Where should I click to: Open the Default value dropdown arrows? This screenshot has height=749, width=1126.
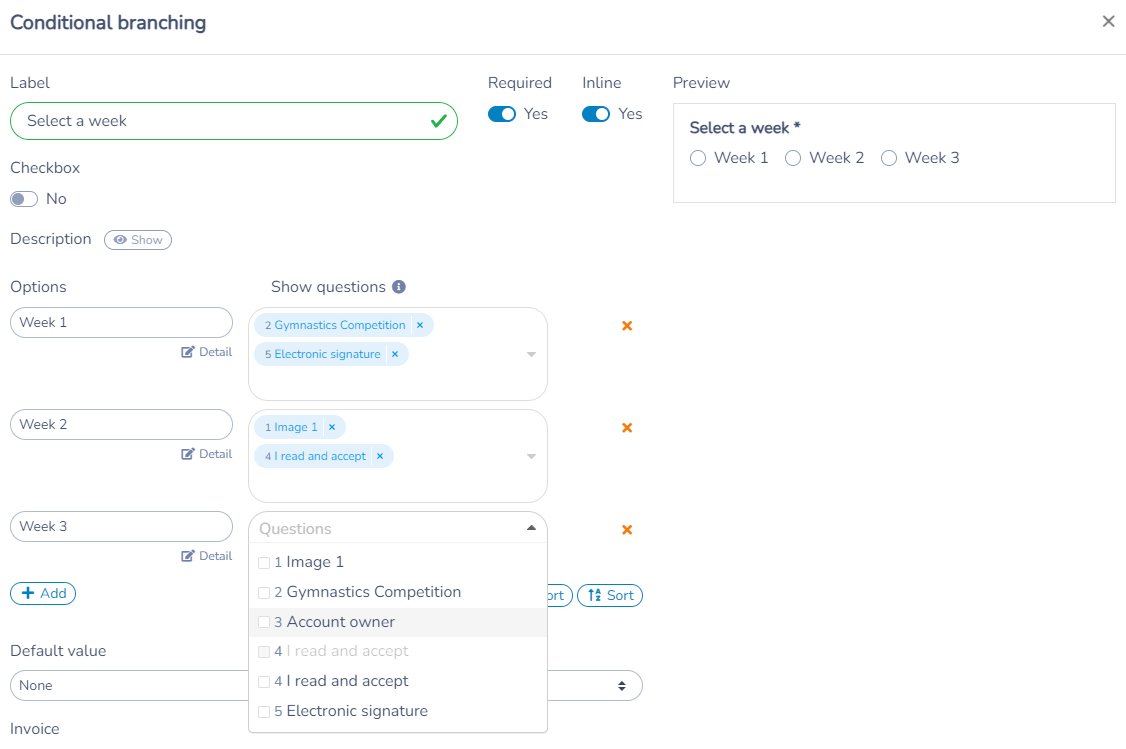(622, 686)
